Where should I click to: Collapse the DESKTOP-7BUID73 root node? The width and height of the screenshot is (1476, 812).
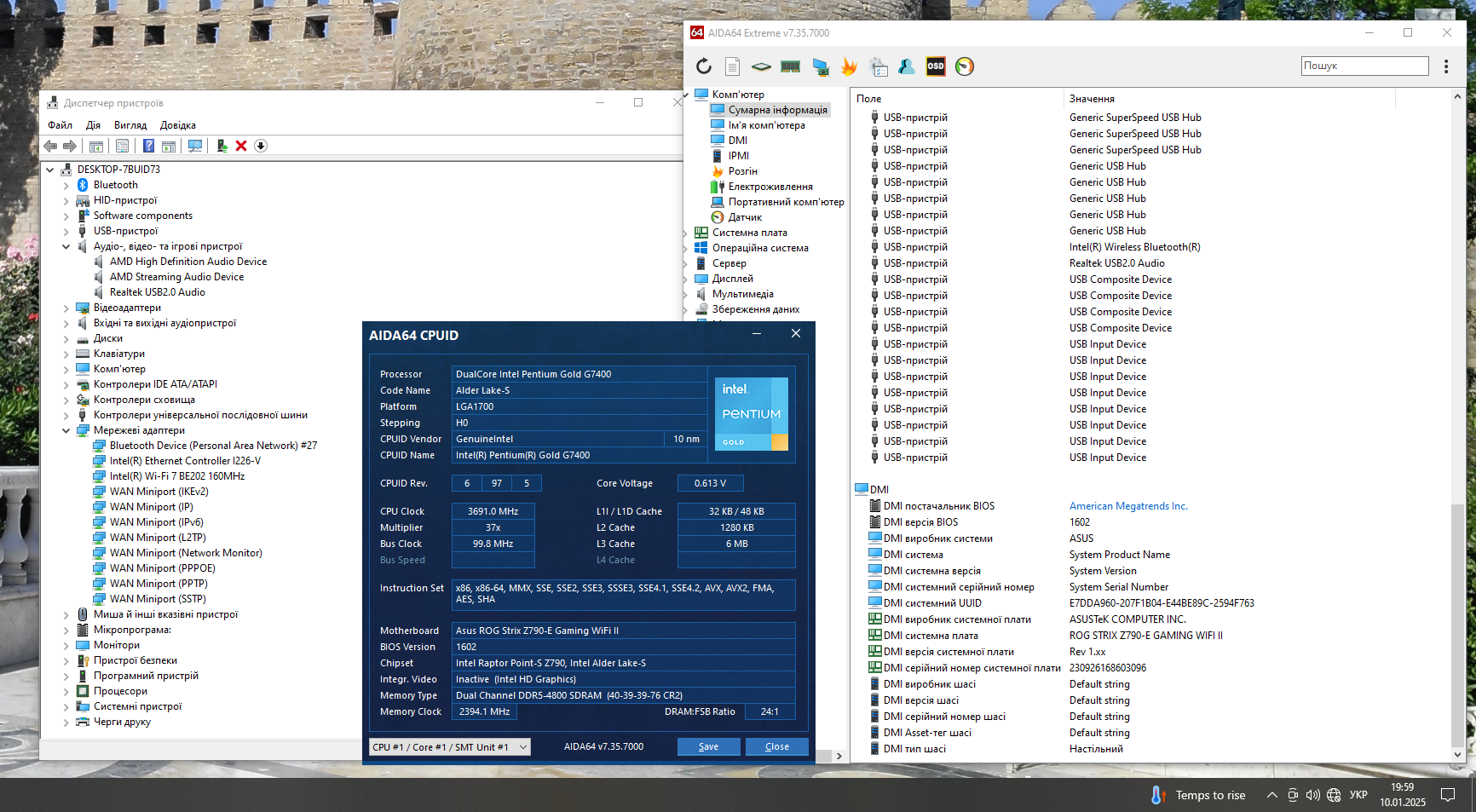click(x=50, y=170)
